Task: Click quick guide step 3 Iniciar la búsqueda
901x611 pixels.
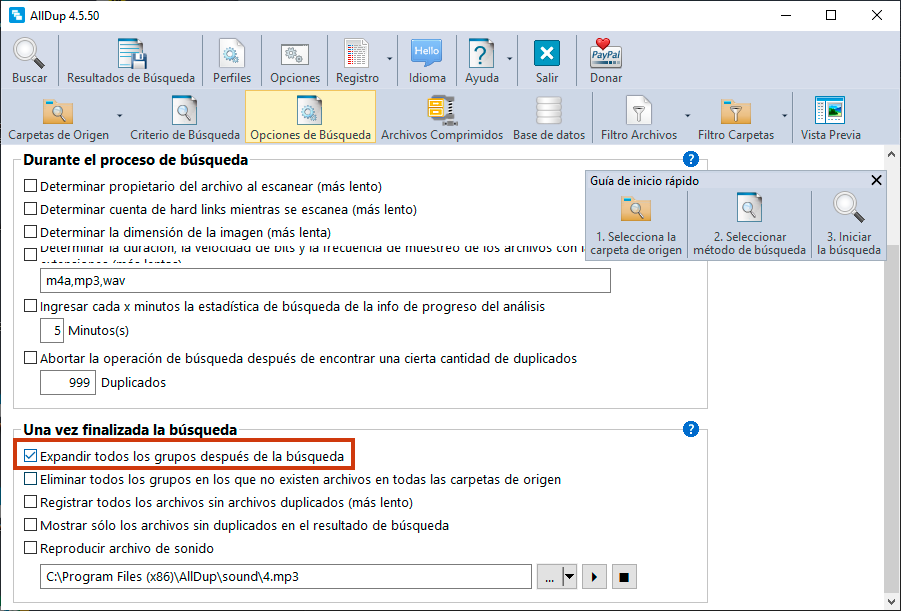Action: (x=849, y=225)
